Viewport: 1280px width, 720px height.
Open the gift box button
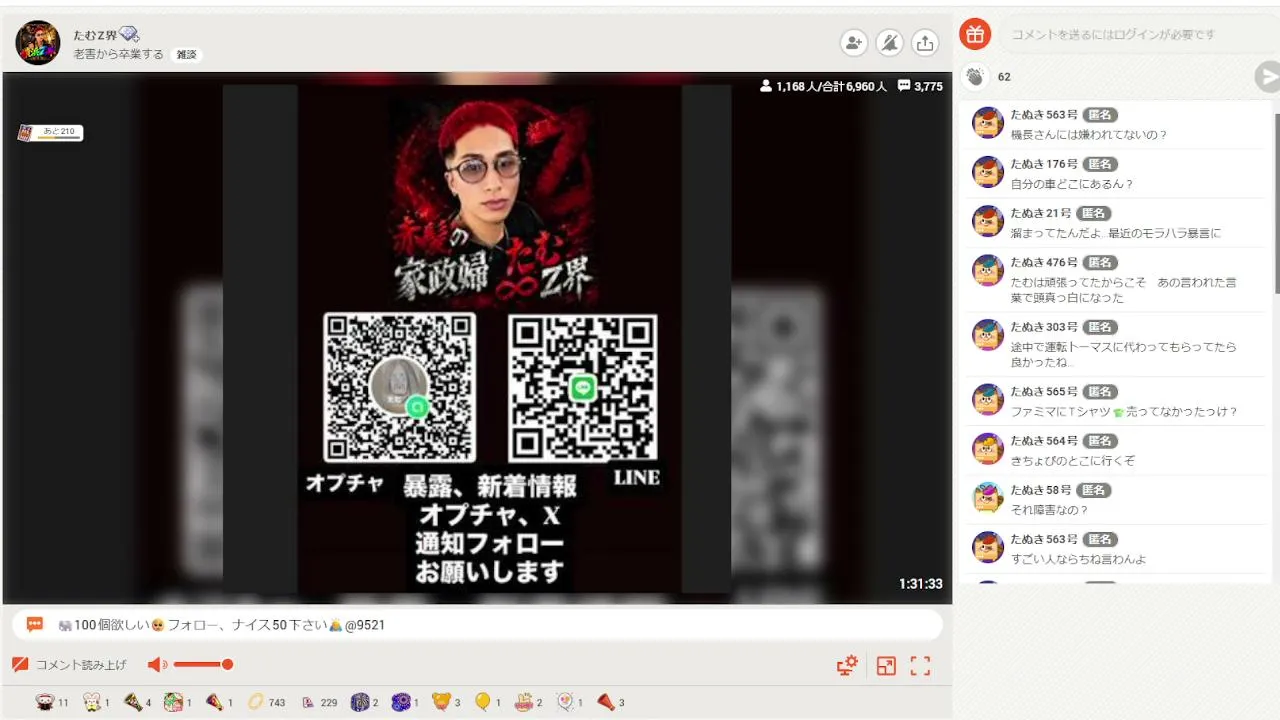pos(975,34)
